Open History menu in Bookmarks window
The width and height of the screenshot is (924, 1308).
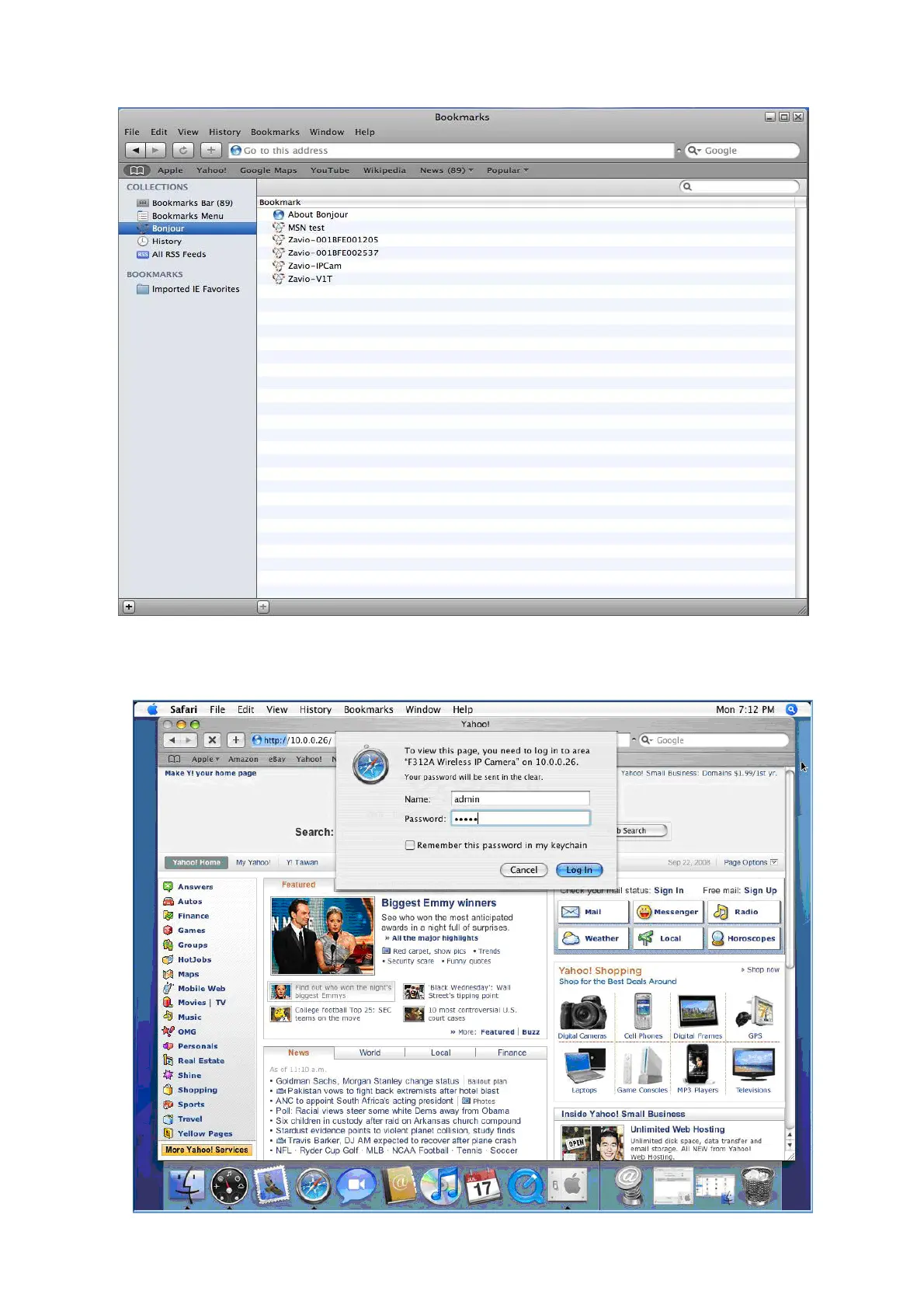[x=224, y=132]
